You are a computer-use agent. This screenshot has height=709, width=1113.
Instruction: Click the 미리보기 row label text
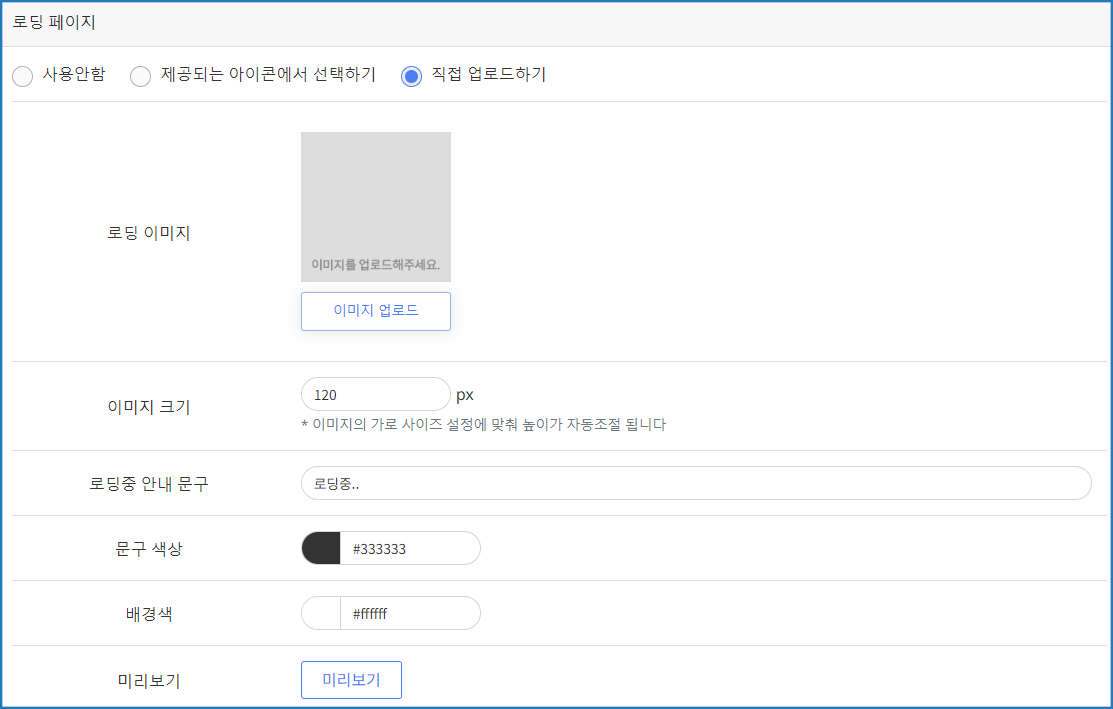point(149,681)
